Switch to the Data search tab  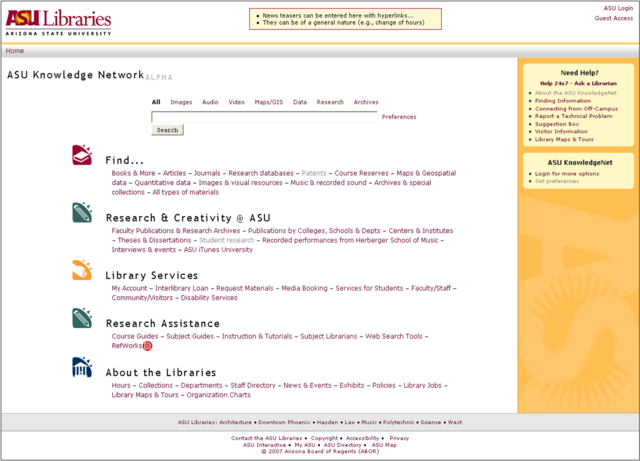click(300, 102)
